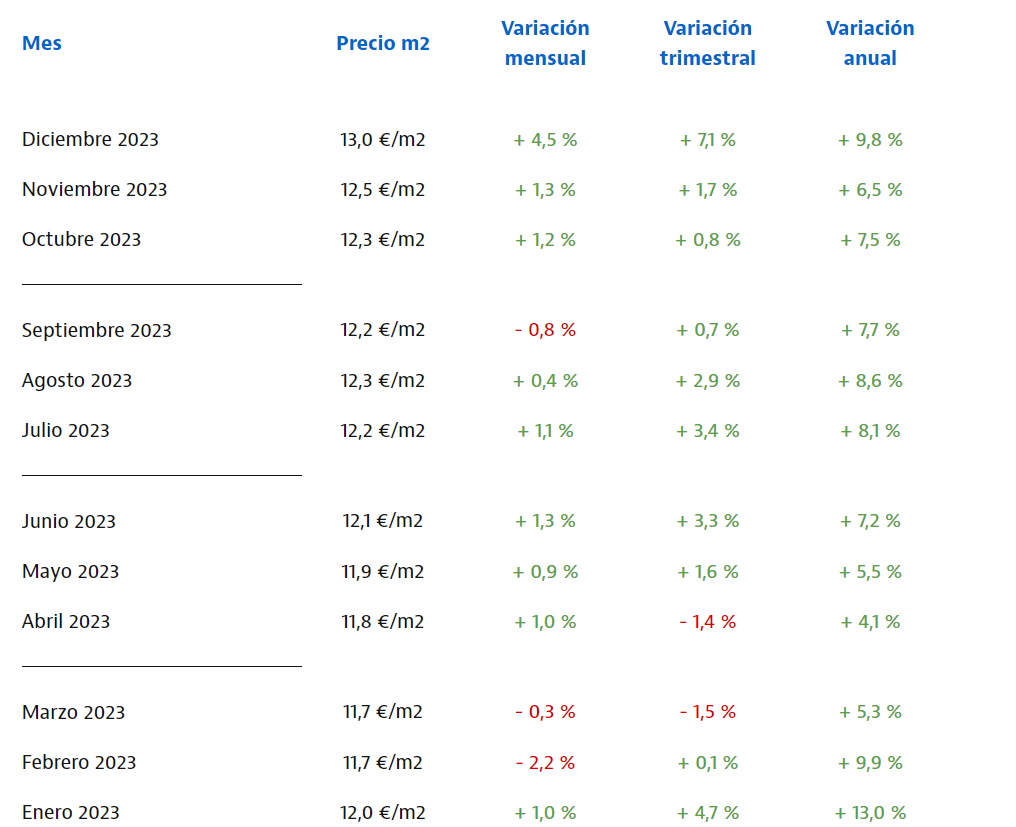Viewport: 1016px width, 827px height.
Task: Select the Noviembre 2023 row label
Action: (94, 190)
